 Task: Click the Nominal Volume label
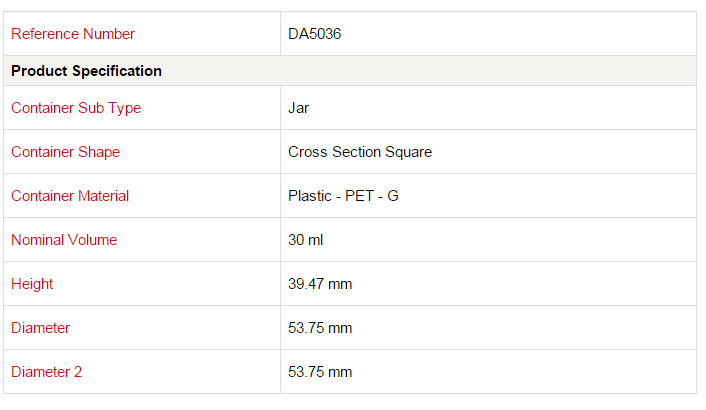tap(64, 240)
